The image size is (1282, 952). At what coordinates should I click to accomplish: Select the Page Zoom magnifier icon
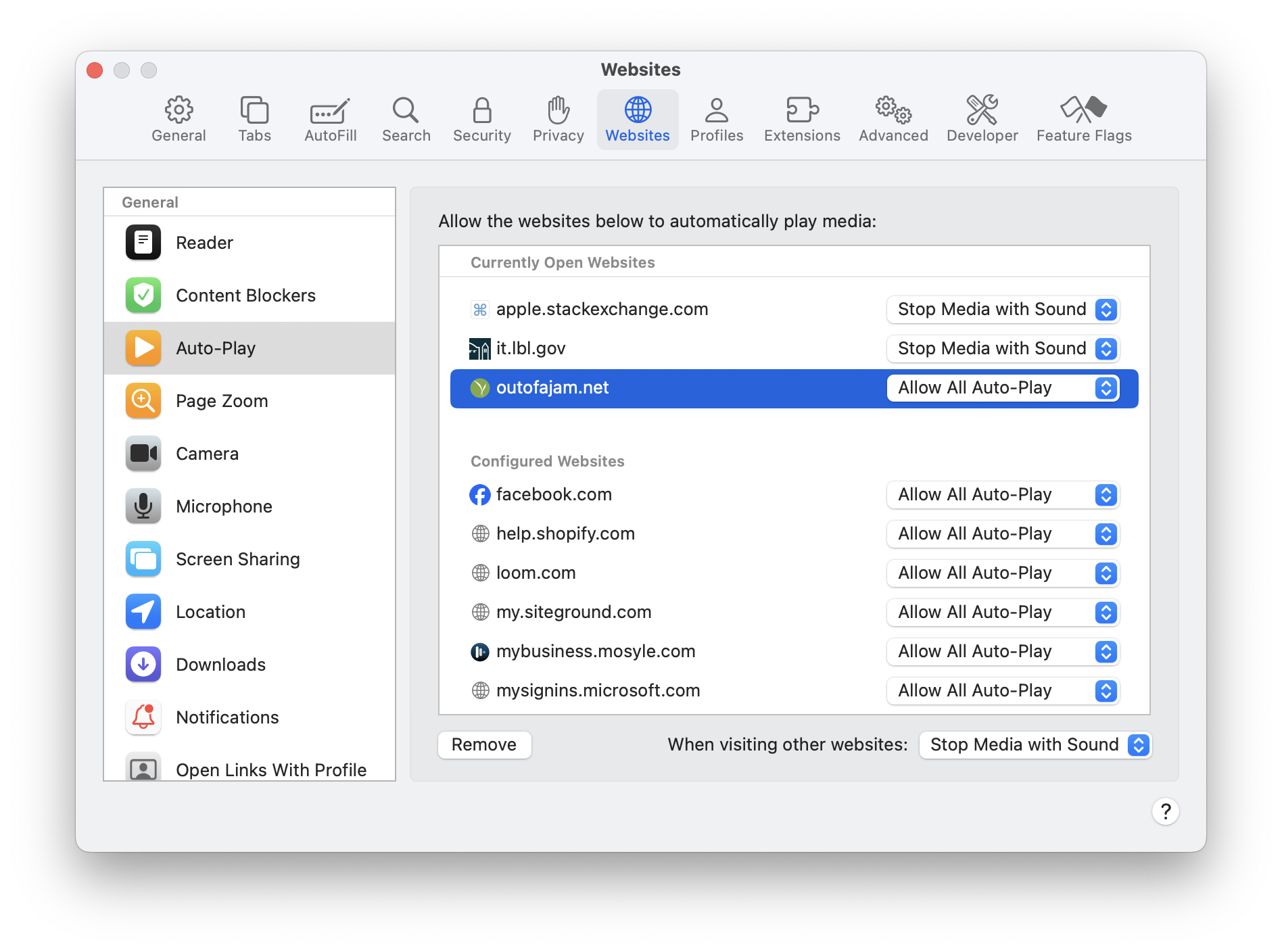[x=143, y=401]
